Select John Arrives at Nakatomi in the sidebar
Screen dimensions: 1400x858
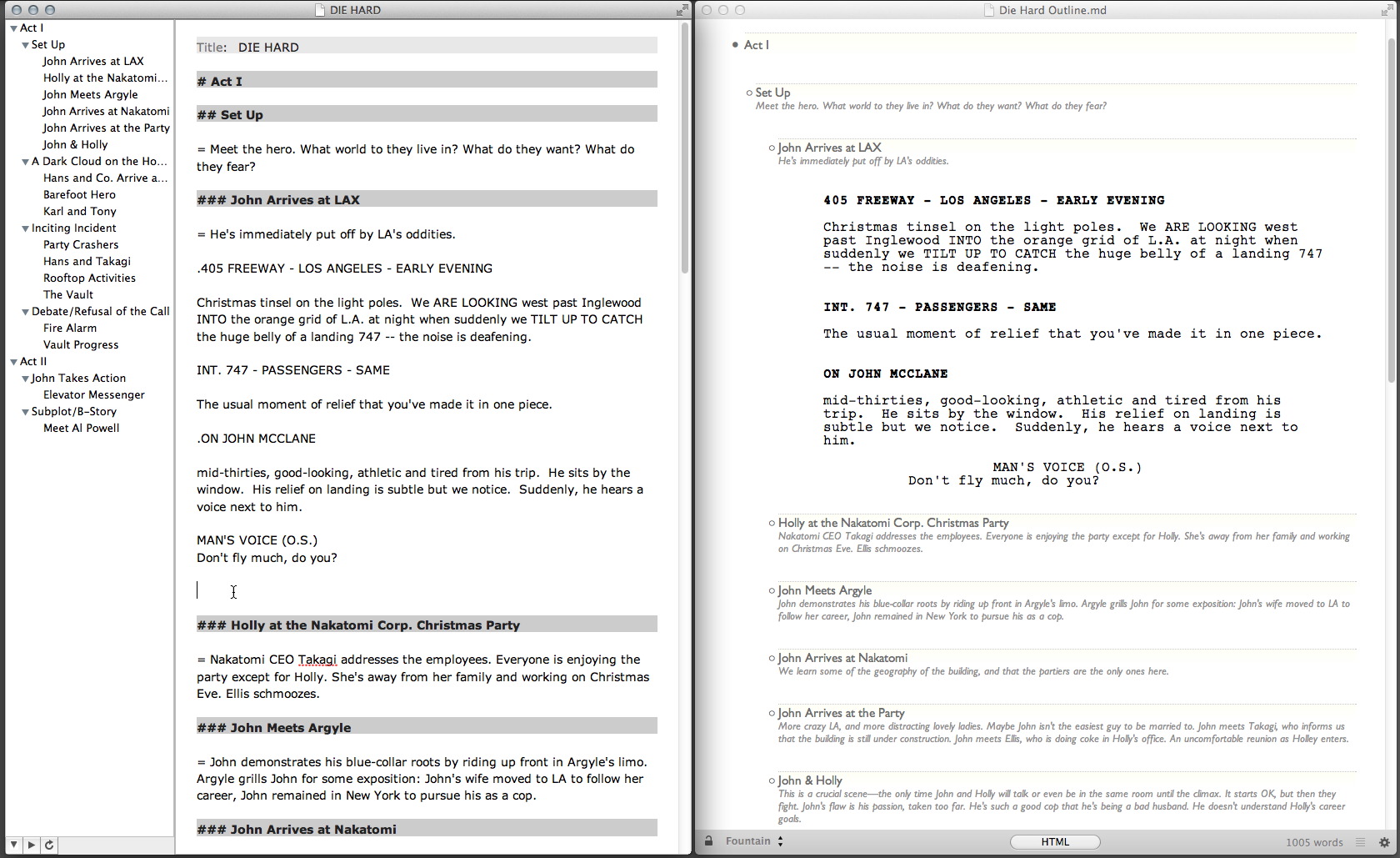[x=106, y=111]
